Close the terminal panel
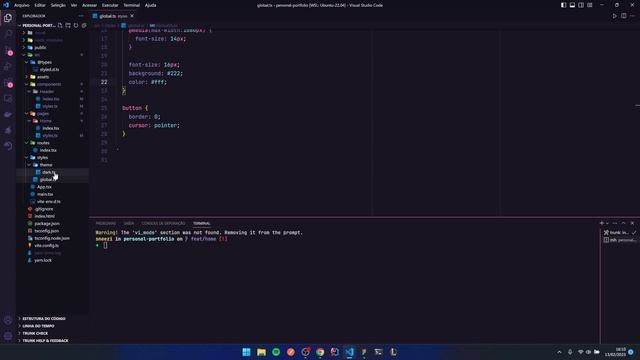The width and height of the screenshot is (640, 360). pos(632,223)
